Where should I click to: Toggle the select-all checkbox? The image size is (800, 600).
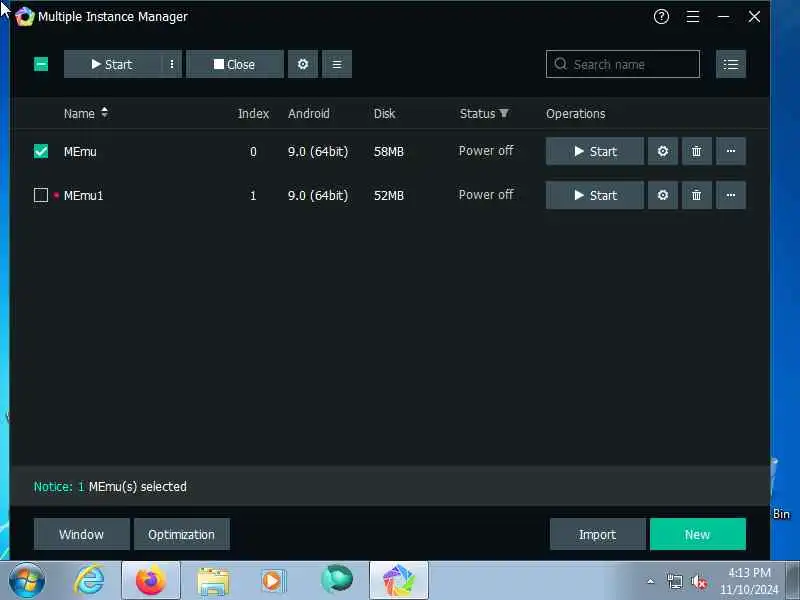tap(41, 64)
